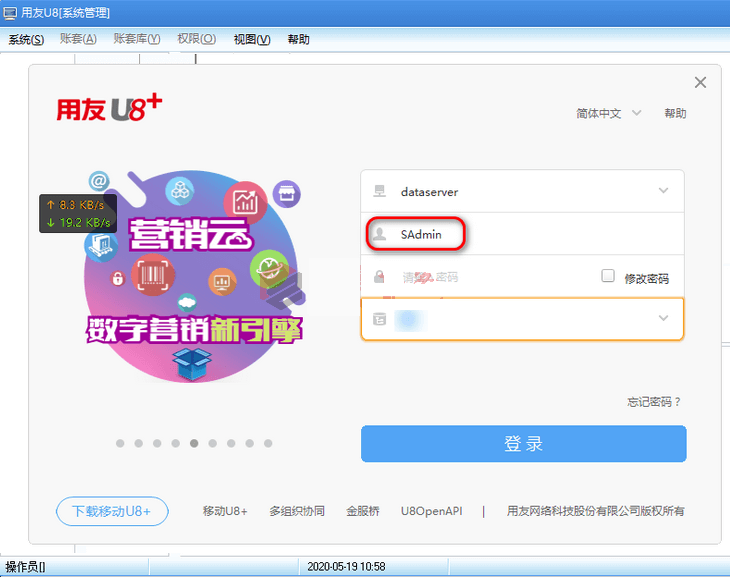Screen dimensions: 730x577
Task: Click 用友网络科技股份有限公司版权所有 text
Action: 595,511
